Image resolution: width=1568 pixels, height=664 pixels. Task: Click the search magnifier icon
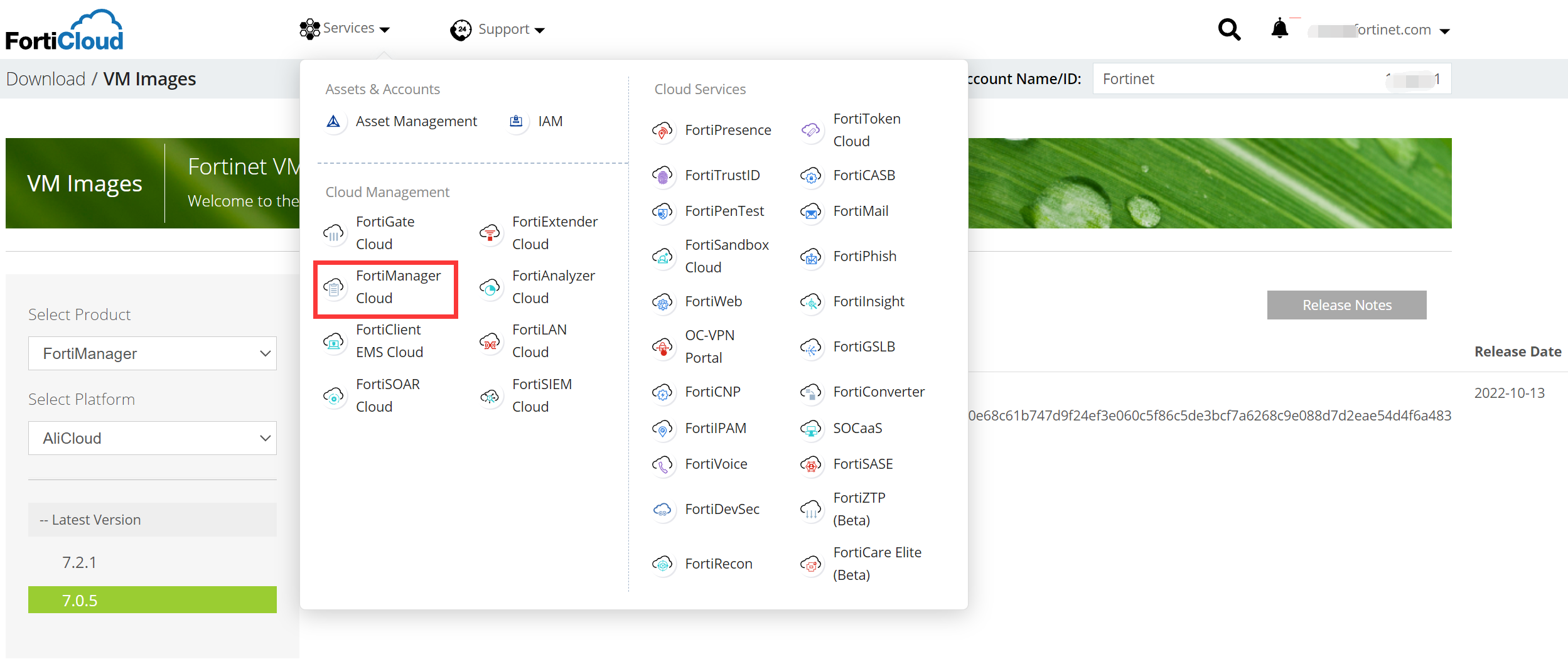tap(1228, 29)
